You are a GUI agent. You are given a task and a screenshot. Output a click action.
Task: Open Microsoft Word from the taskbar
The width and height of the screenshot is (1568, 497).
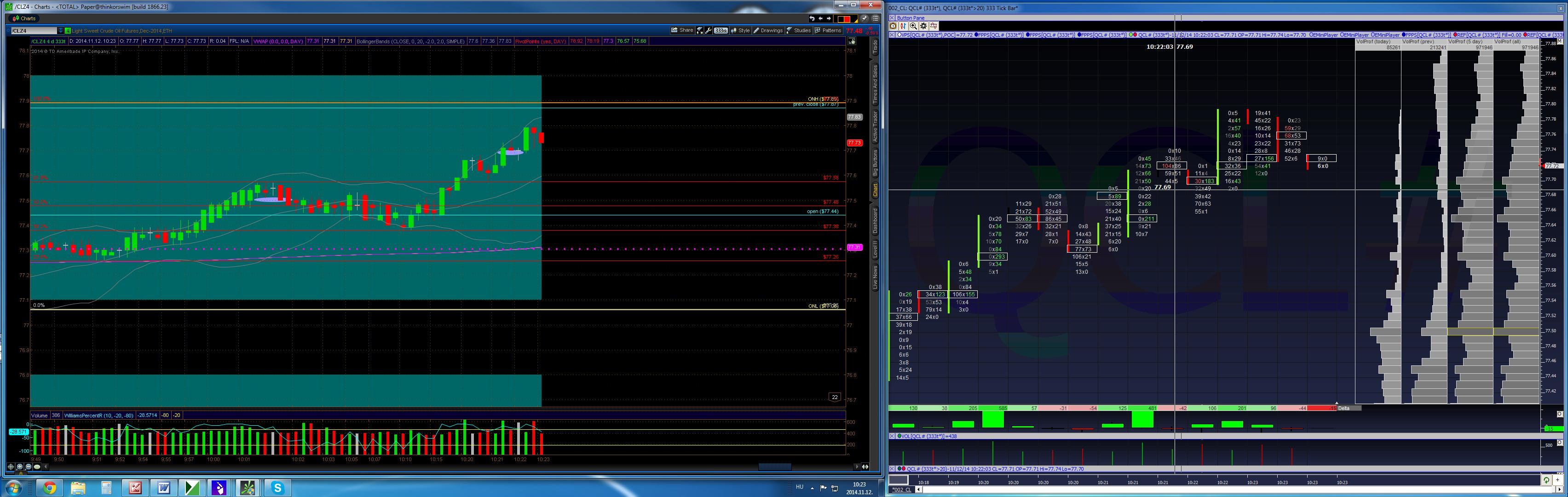164,487
